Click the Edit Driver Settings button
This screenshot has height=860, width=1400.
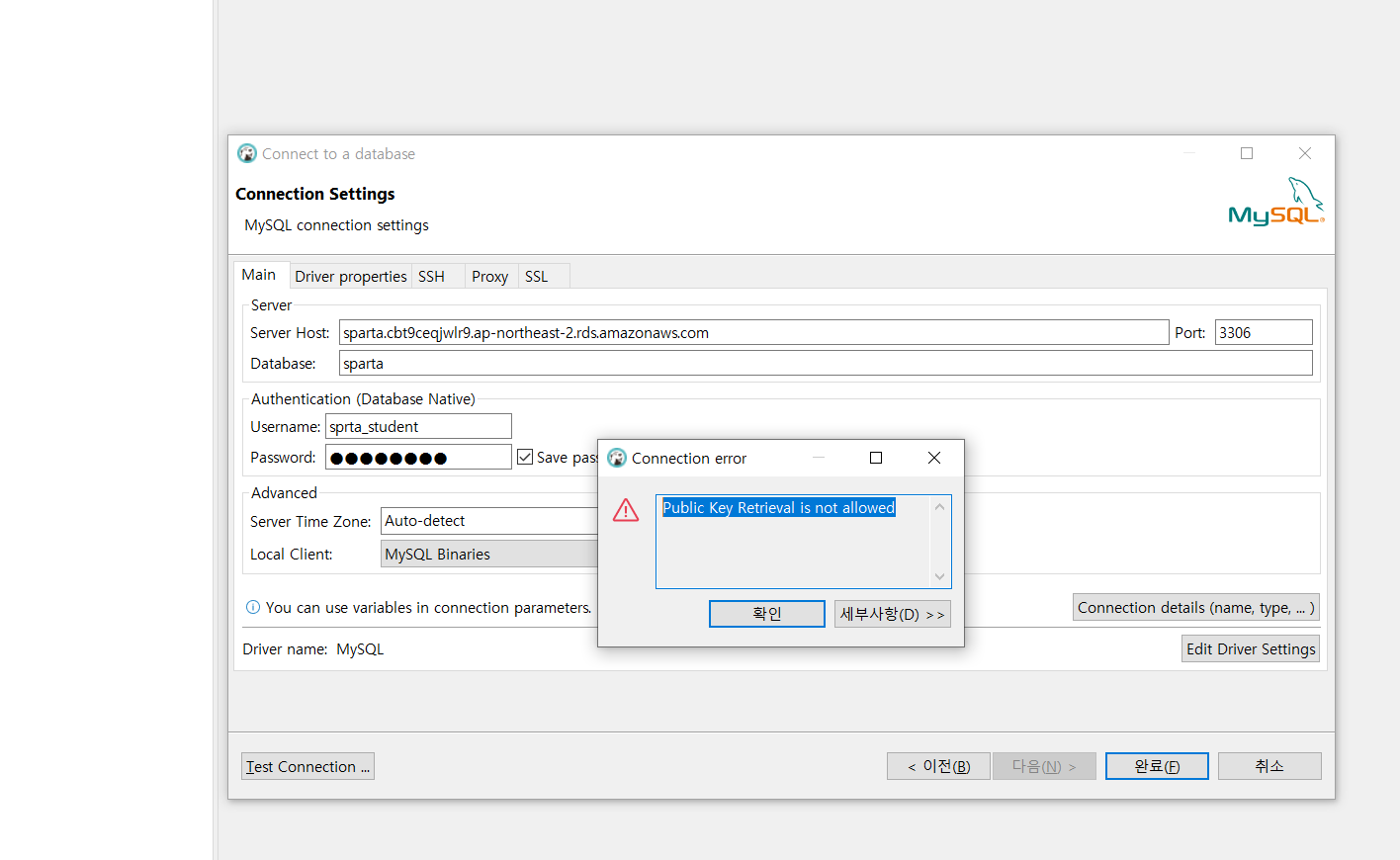tap(1251, 648)
